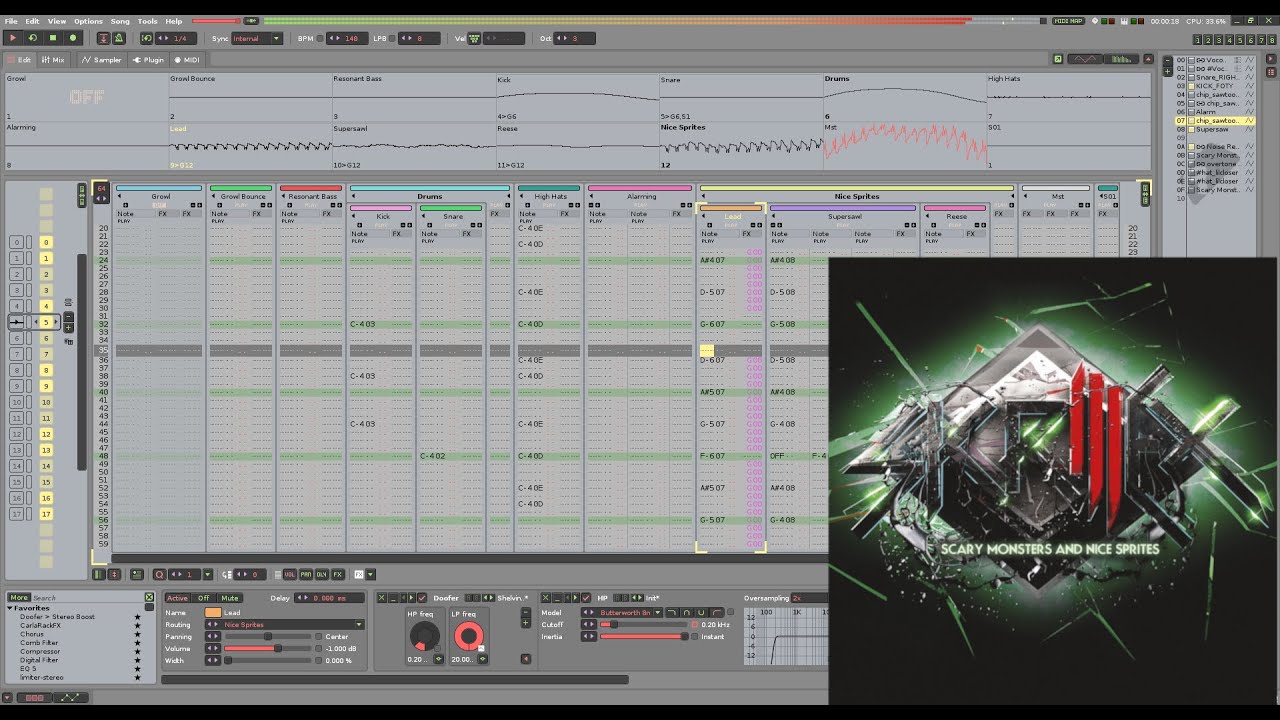Image resolution: width=1280 pixels, height=720 pixels.
Task: Open the View menu
Action: tap(57, 21)
